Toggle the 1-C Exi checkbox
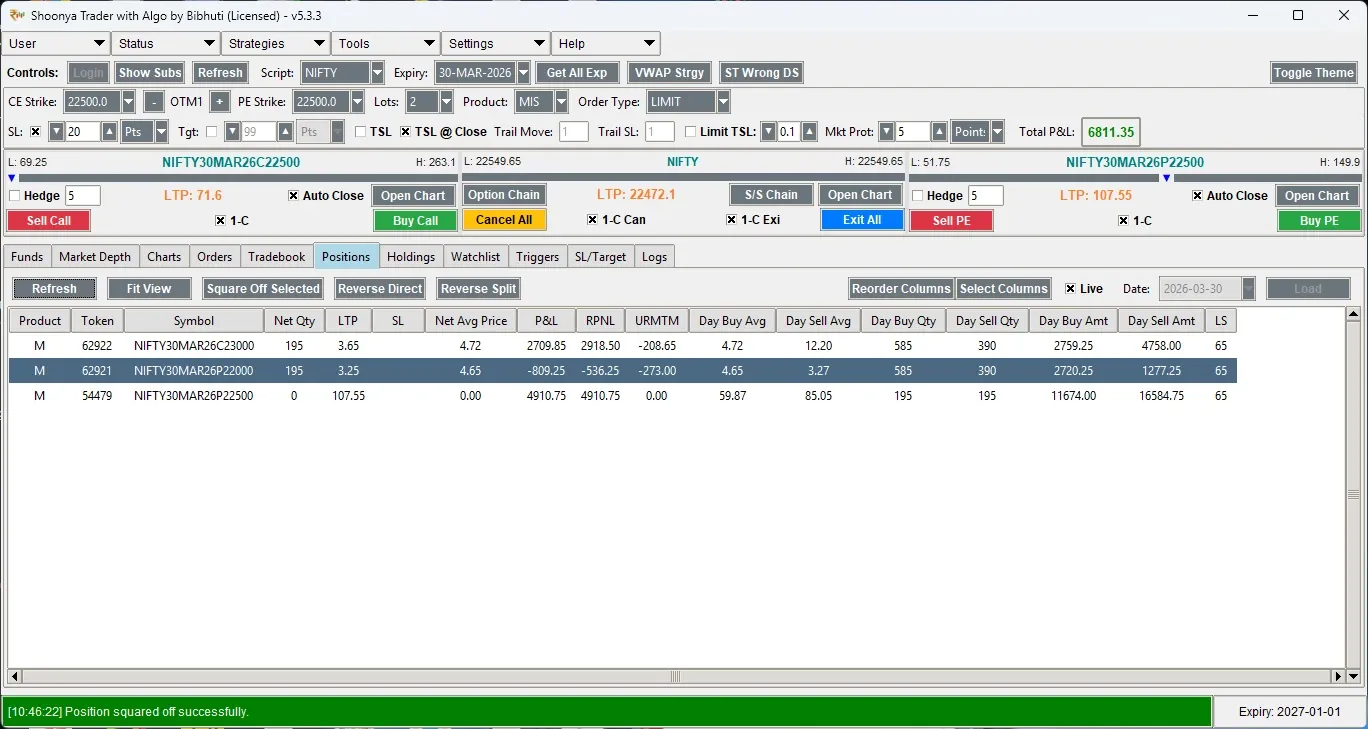Viewport: 1368px width, 729px height. [x=731, y=220]
